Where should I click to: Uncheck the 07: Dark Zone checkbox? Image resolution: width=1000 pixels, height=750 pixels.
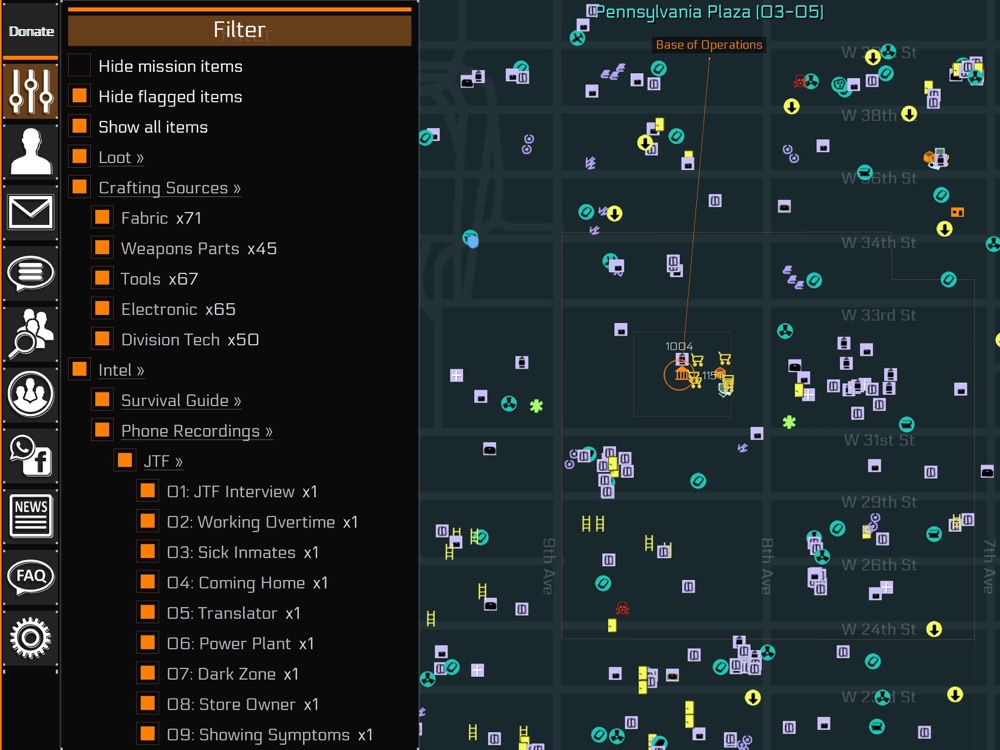point(148,673)
